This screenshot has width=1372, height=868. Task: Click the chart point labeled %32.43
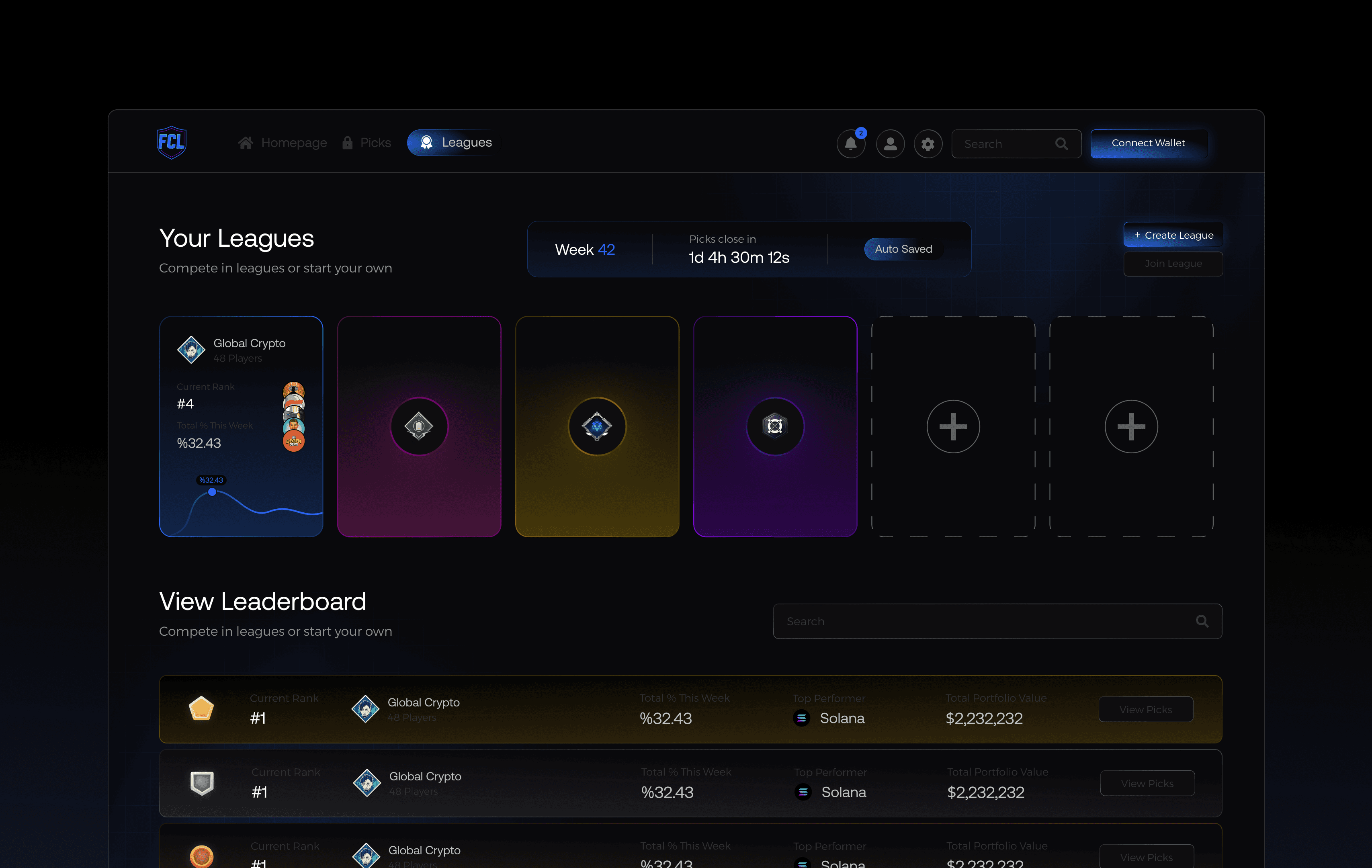pos(212,491)
